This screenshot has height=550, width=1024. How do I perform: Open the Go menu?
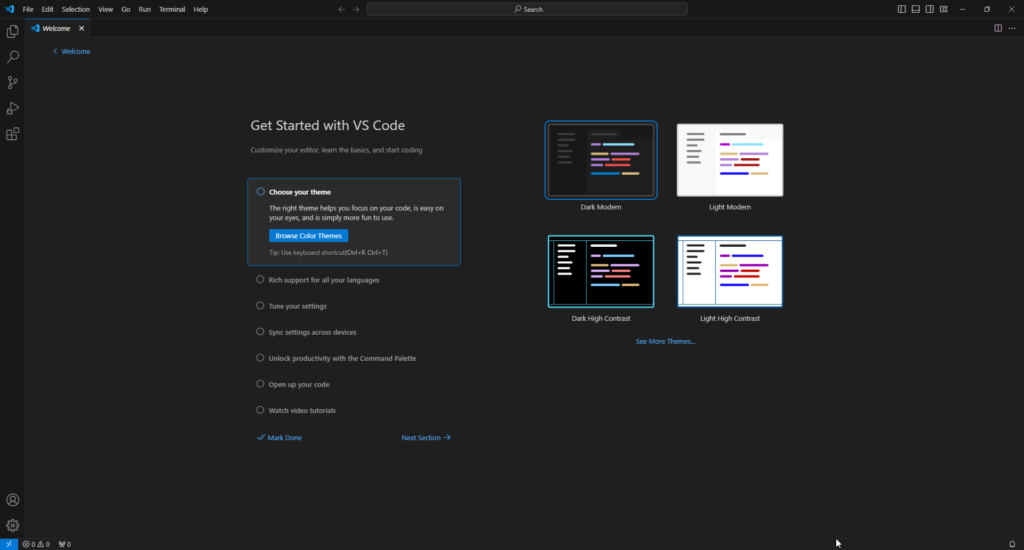coord(125,9)
